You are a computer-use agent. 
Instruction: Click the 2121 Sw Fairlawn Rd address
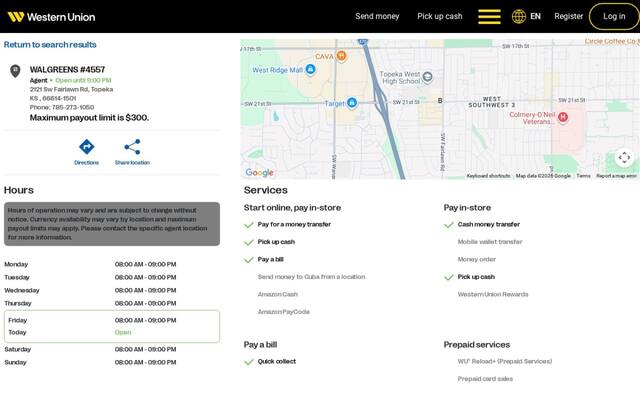71,89
